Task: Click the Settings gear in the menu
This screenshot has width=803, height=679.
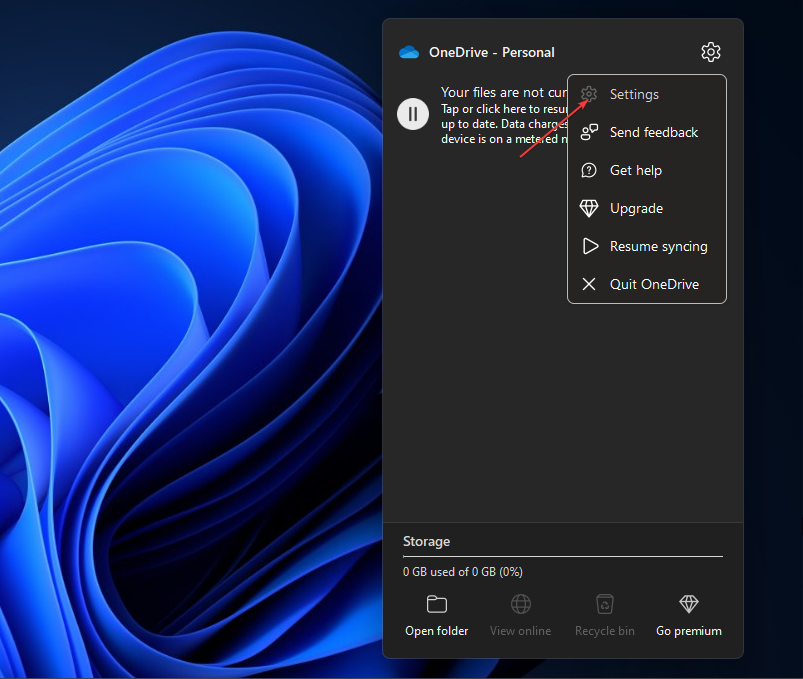Action: (589, 94)
